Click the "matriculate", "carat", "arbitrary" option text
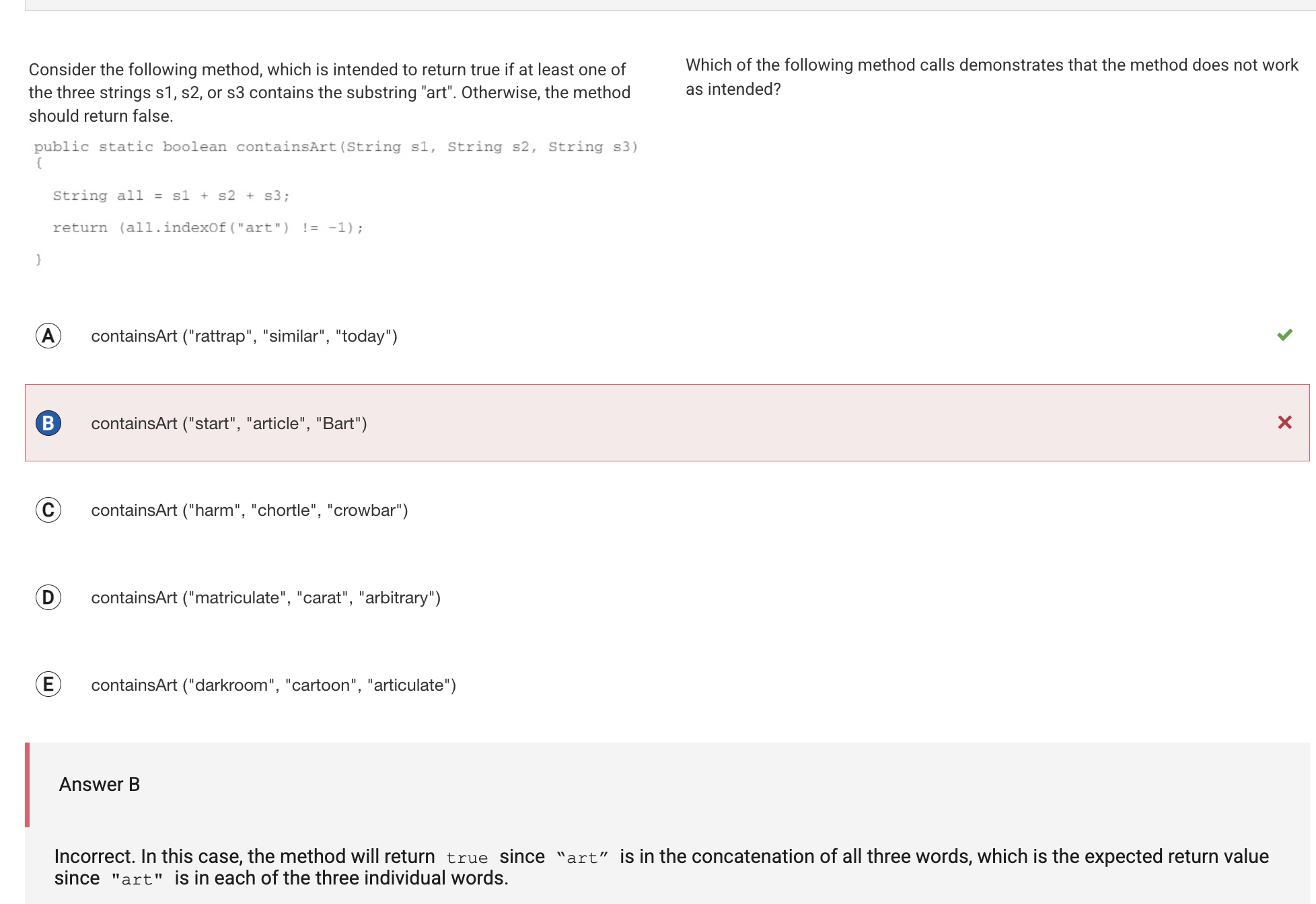Screen dimensions: 1316x904 [266, 598]
